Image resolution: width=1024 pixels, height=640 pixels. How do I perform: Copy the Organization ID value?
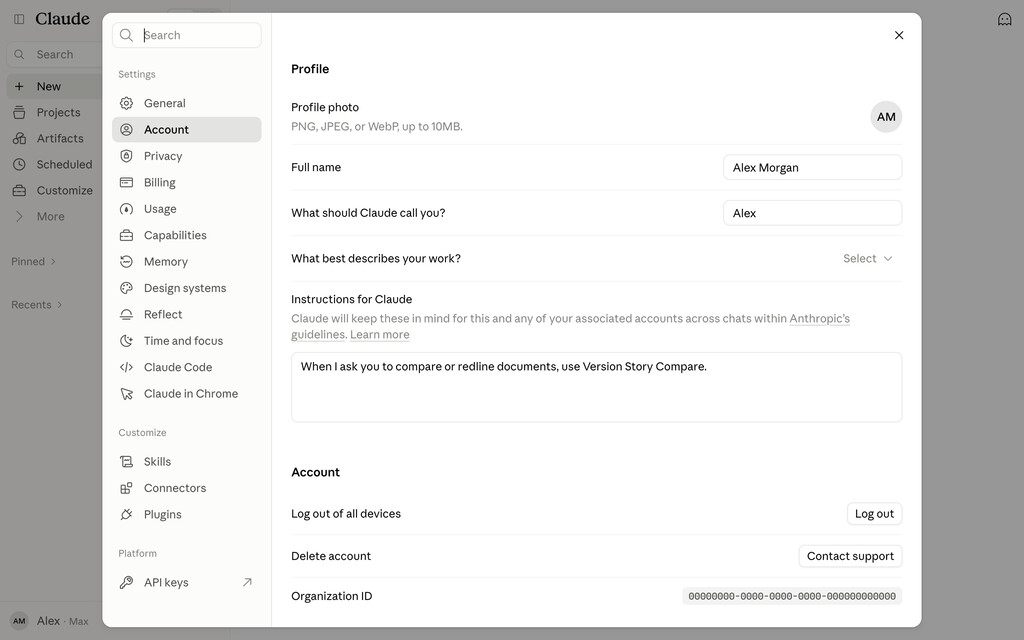(x=792, y=596)
